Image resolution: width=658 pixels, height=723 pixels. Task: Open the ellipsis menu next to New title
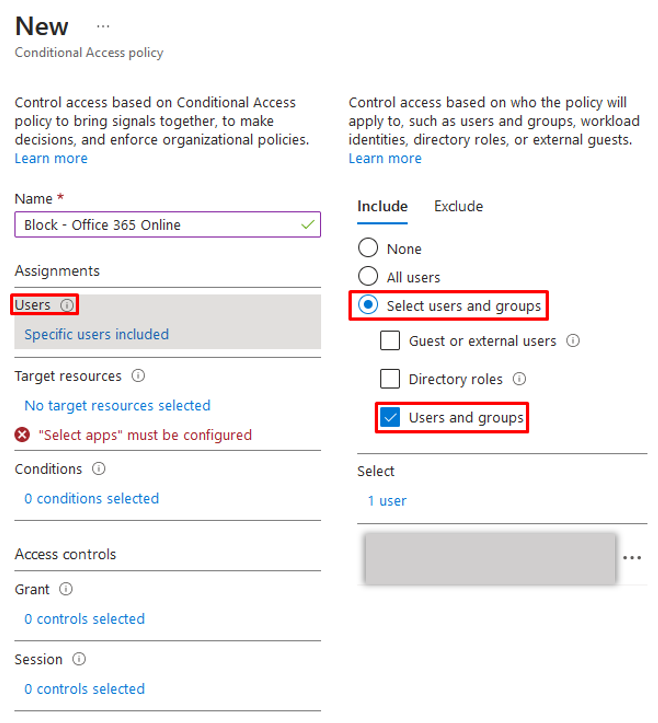(x=103, y=26)
